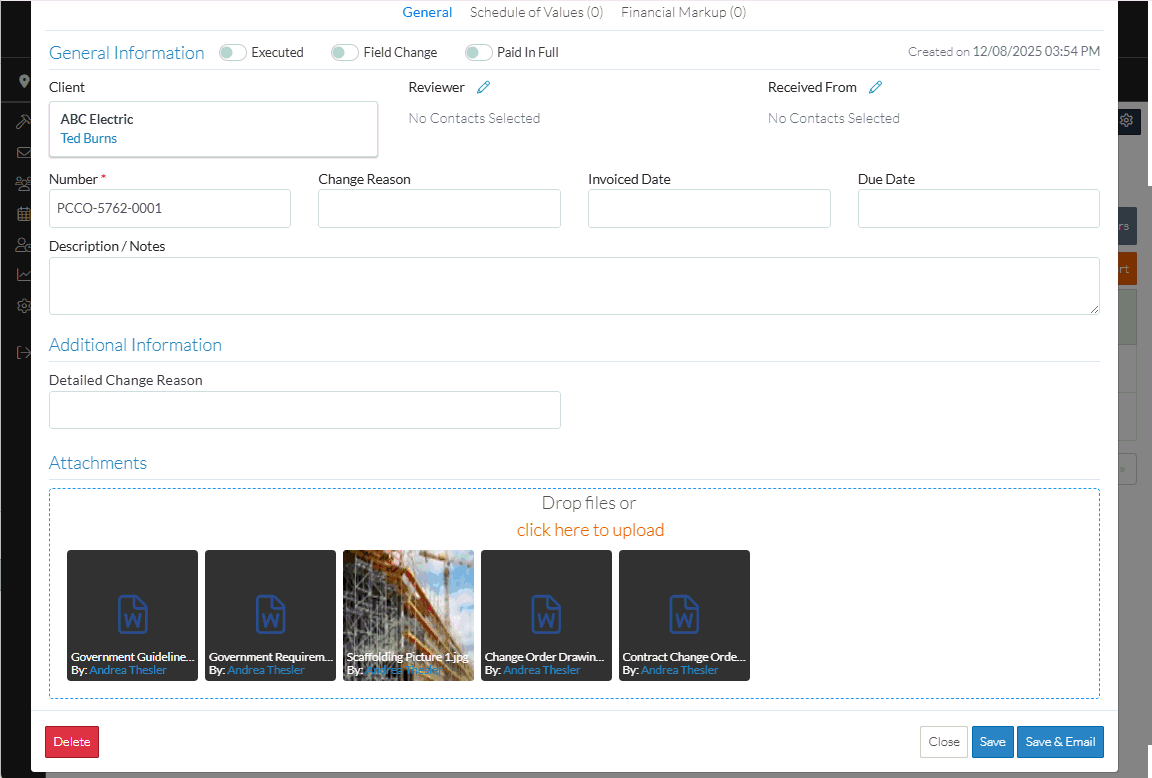Click the envelope mail icon in left sidebar
The height and width of the screenshot is (778, 1152).
pyautogui.click(x=23, y=153)
